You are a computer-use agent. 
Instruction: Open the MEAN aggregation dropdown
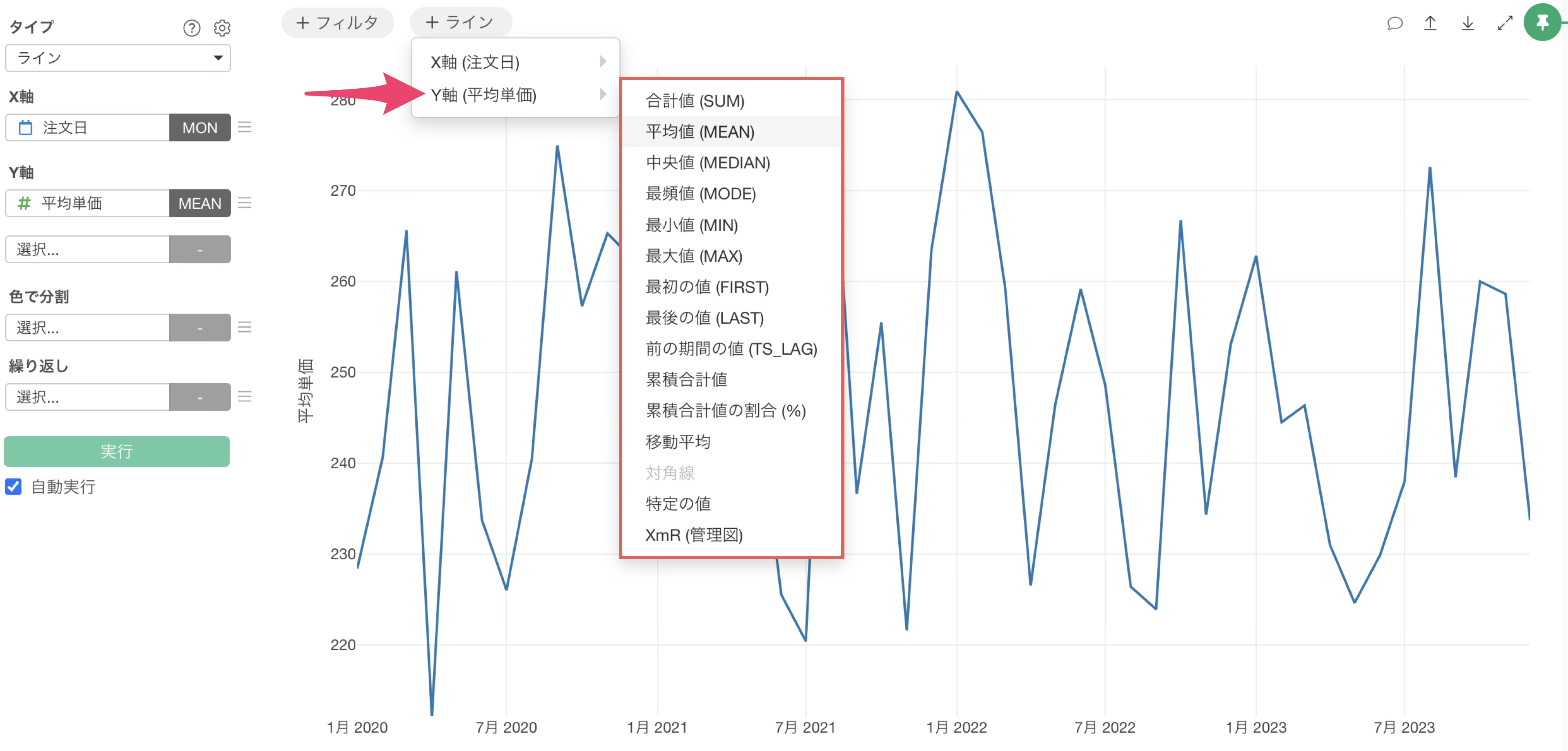click(x=200, y=203)
